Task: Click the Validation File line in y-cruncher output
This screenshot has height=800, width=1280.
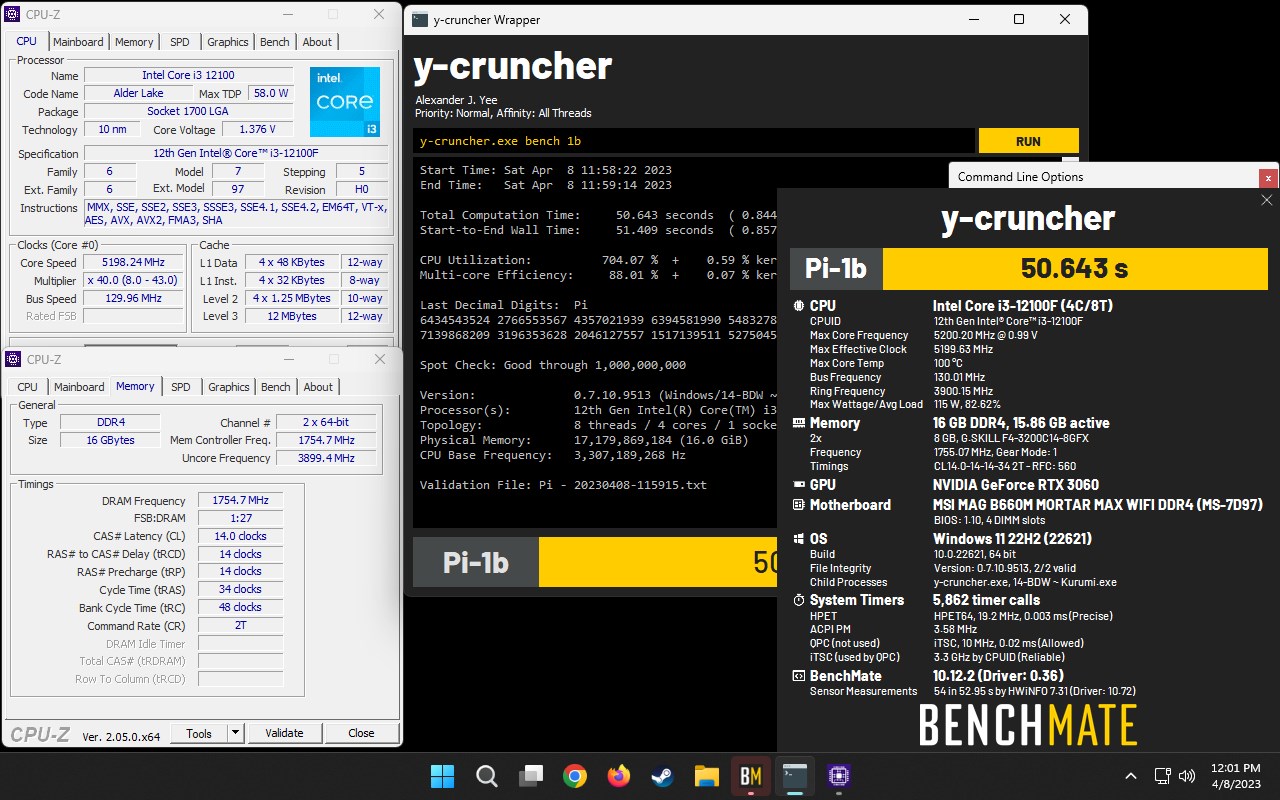Action: coord(563,485)
